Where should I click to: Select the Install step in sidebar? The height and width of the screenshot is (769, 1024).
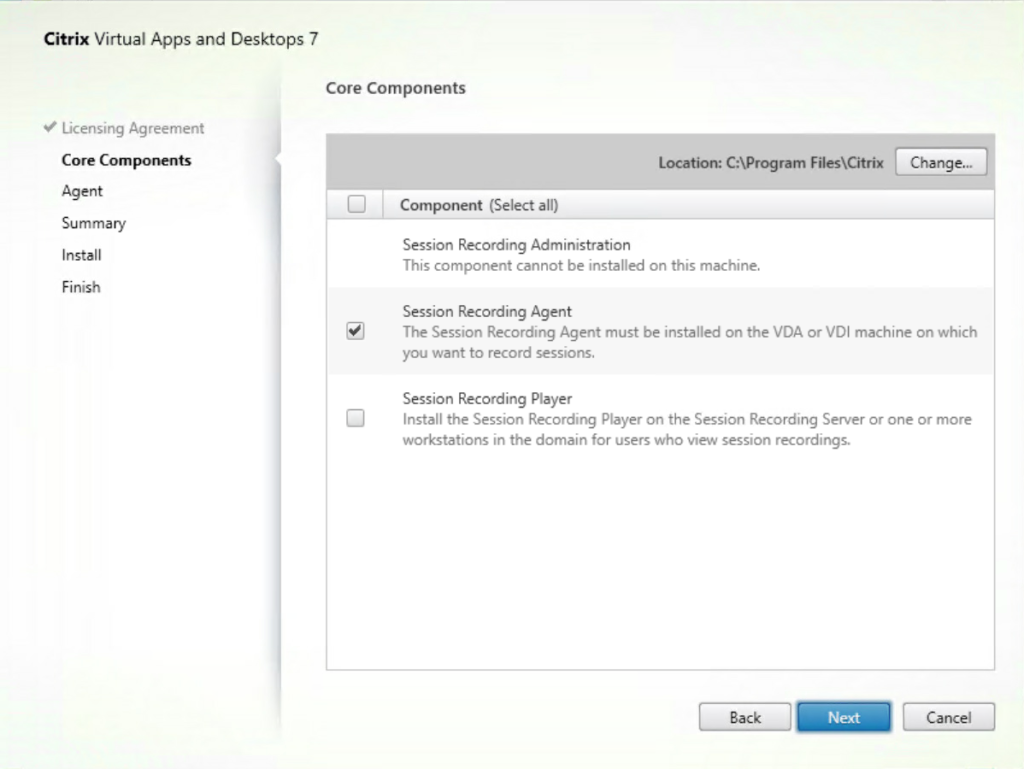click(x=82, y=255)
